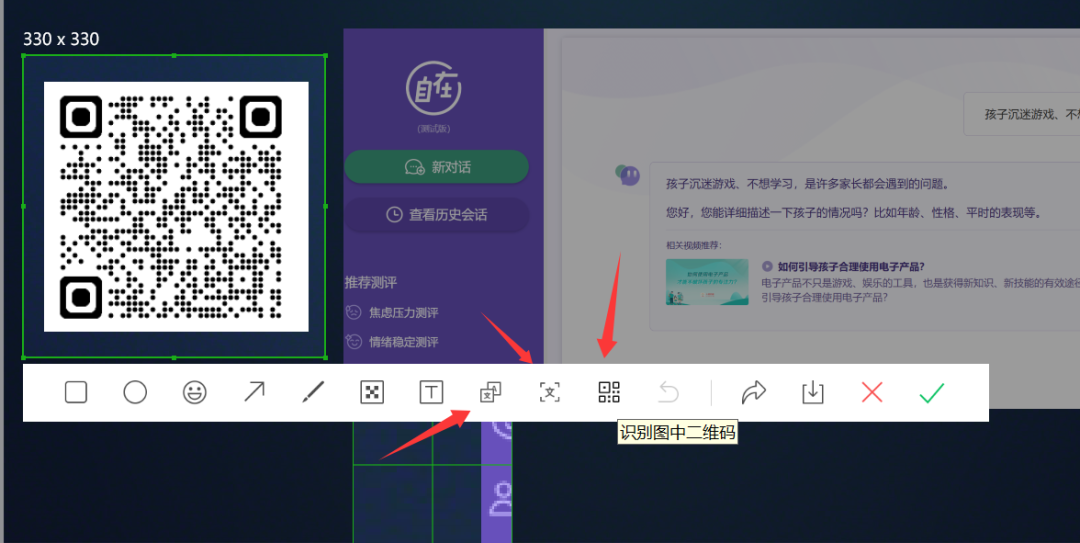Save screenshot with download icon

click(813, 392)
